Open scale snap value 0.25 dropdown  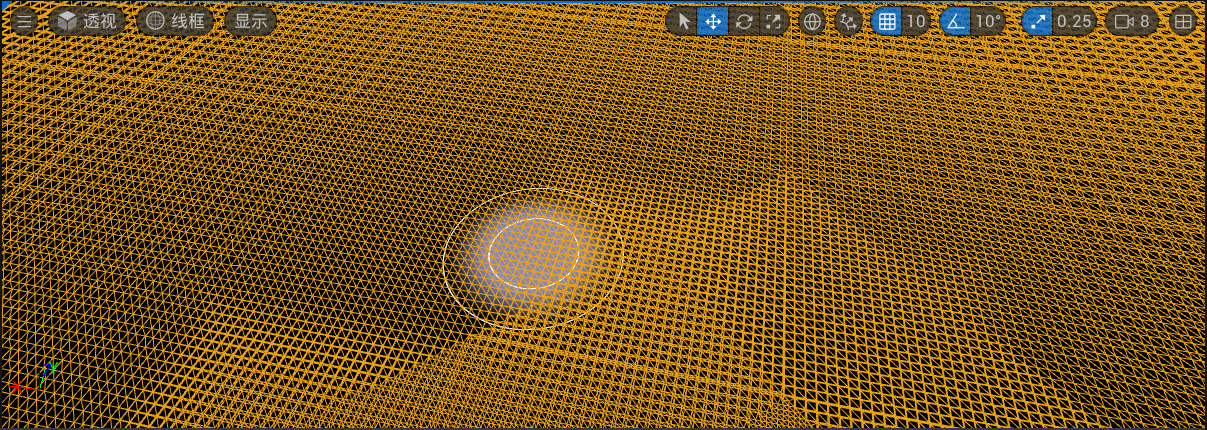pos(1074,21)
